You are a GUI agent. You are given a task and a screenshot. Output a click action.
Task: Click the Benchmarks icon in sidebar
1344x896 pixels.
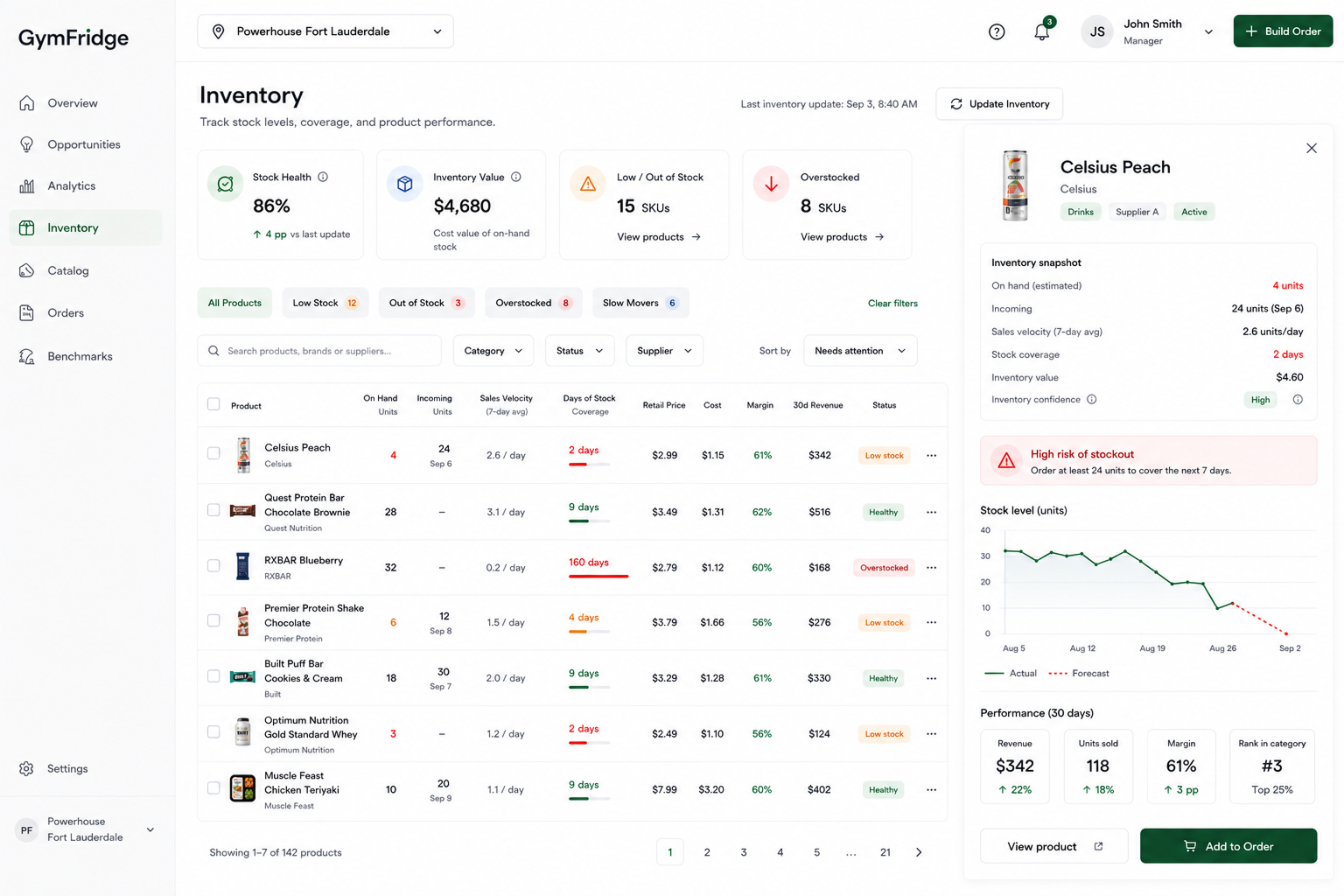click(27, 356)
